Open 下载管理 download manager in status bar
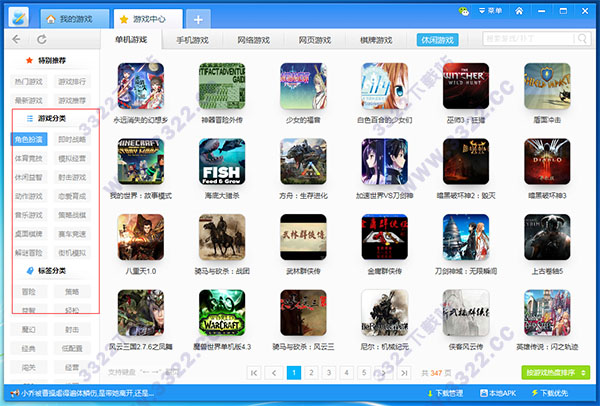 pyautogui.click(x=445, y=393)
